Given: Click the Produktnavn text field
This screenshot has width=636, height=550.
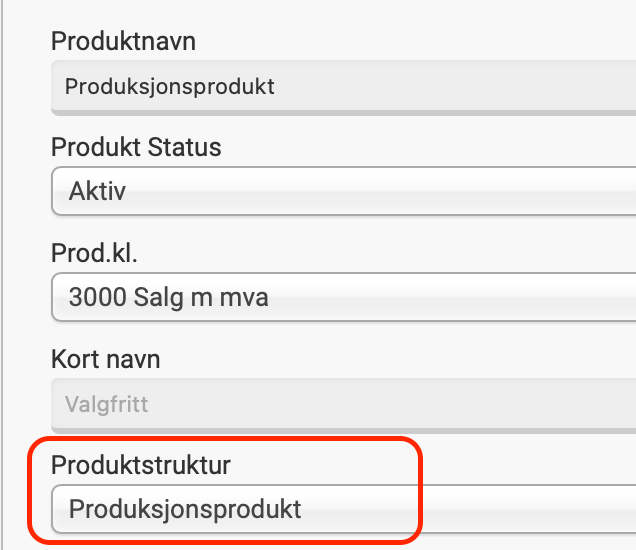Looking at the screenshot, I should tap(340, 86).
